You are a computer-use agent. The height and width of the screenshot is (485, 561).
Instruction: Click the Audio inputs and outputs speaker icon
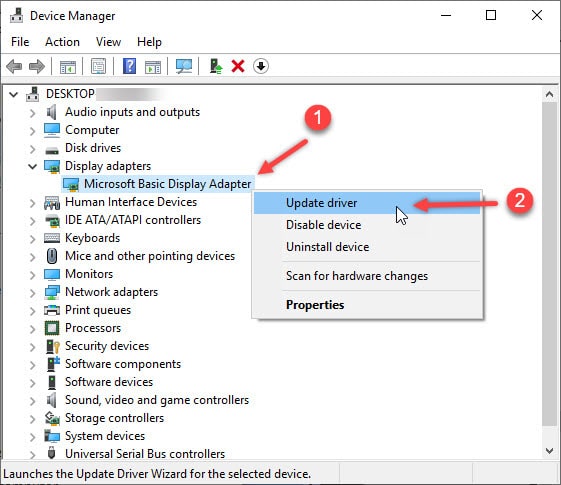pyautogui.click(x=52, y=112)
